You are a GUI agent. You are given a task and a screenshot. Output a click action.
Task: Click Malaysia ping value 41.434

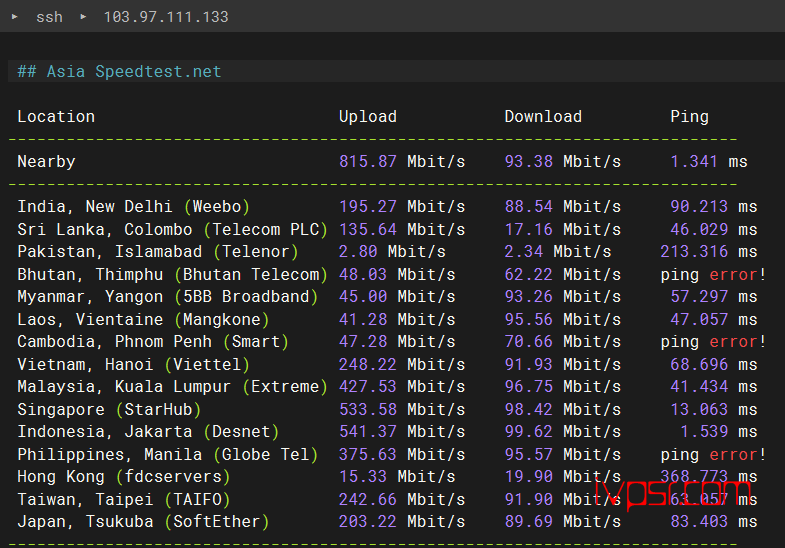point(699,387)
